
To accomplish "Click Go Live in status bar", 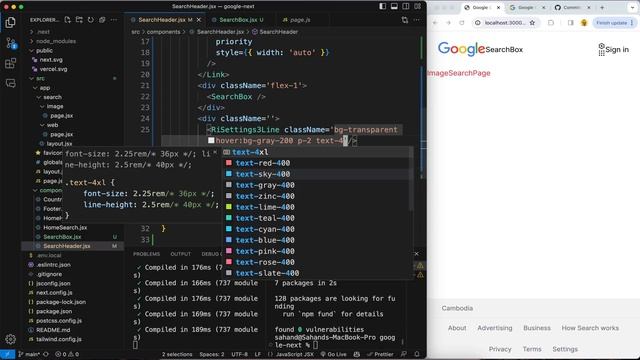I will (x=333, y=354).
